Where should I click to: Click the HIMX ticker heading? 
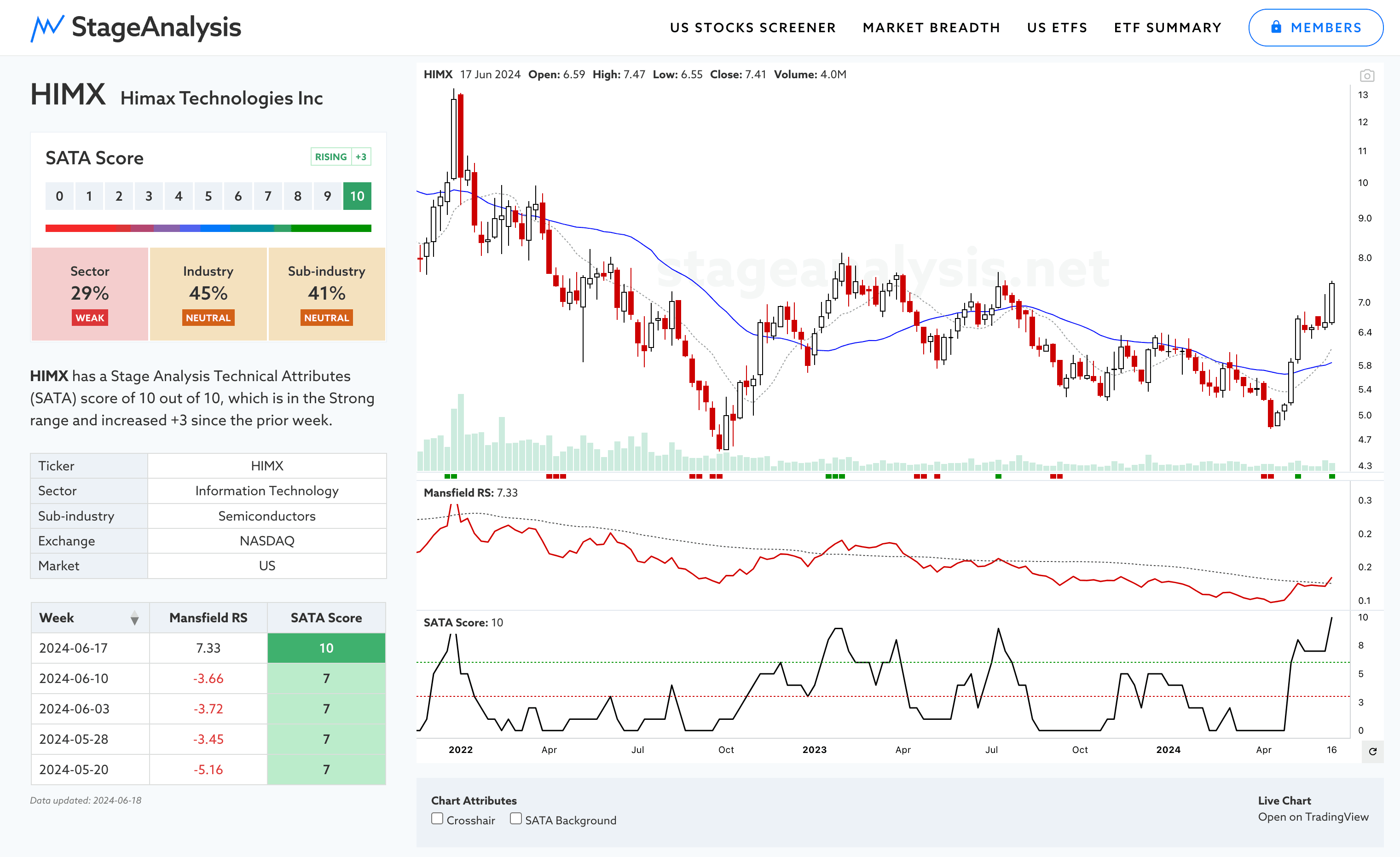pos(68,94)
